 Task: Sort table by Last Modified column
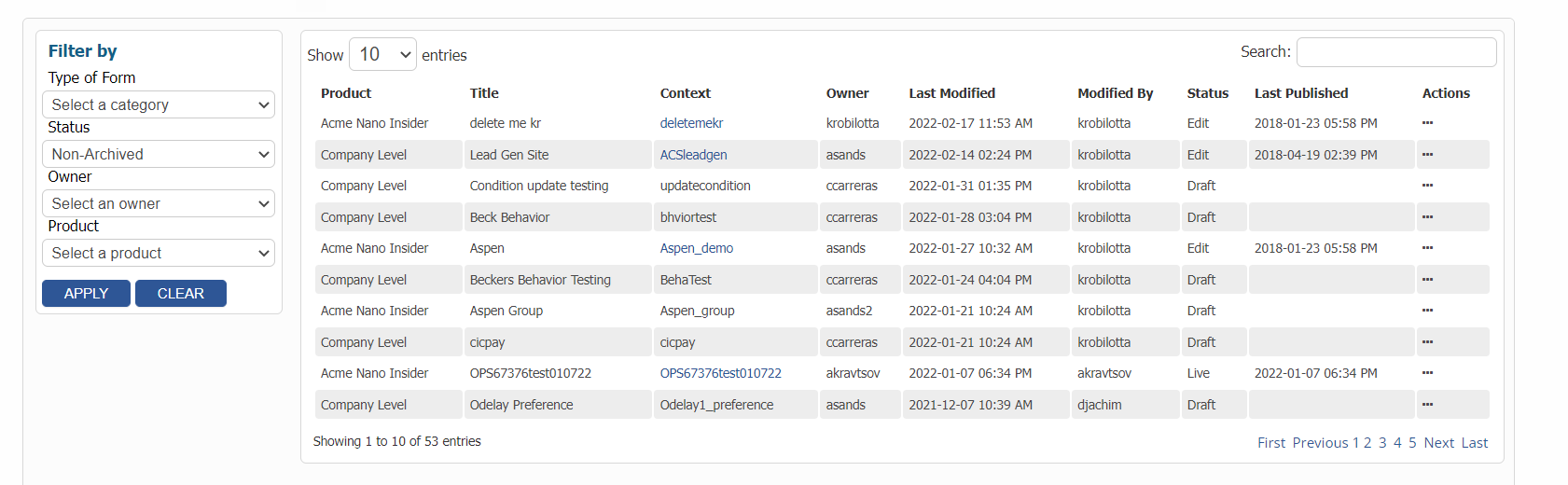[951, 93]
